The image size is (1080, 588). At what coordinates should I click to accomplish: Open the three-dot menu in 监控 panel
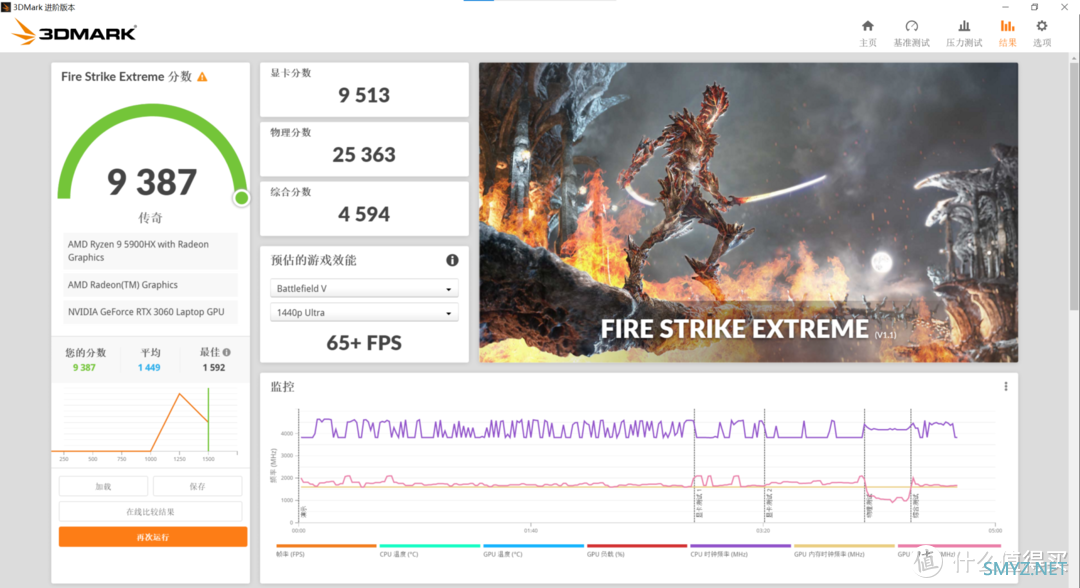(1006, 387)
